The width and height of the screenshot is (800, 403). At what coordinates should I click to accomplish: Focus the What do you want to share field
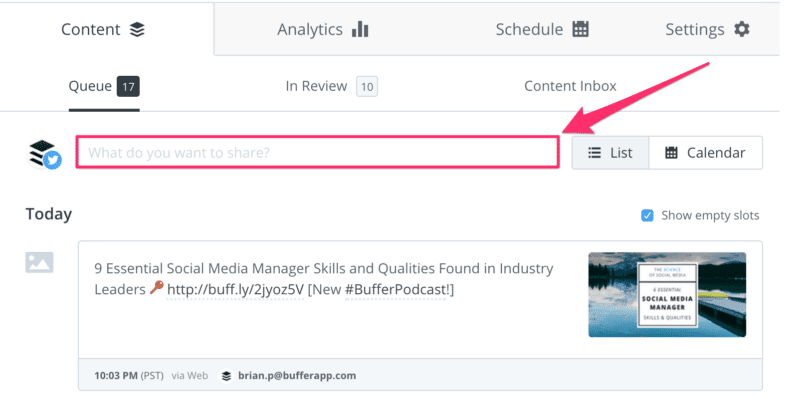click(x=317, y=152)
